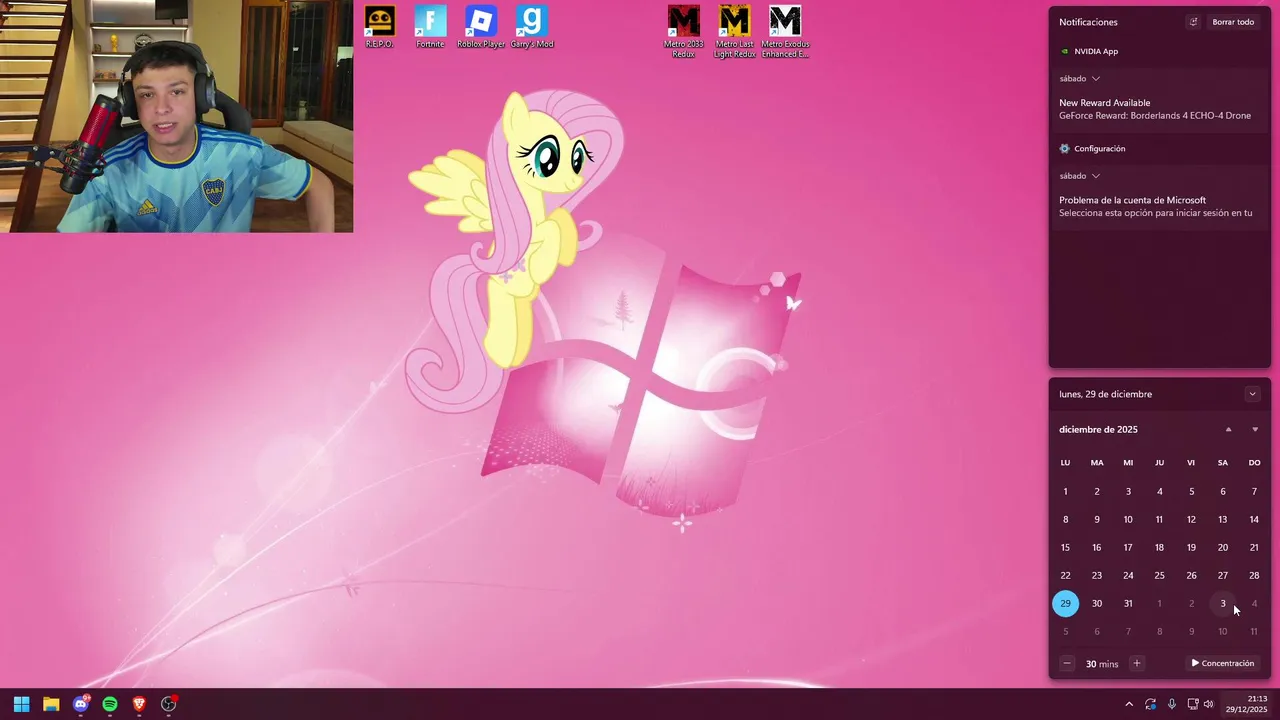Select December 27 in the calendar

click(1222, 575)
